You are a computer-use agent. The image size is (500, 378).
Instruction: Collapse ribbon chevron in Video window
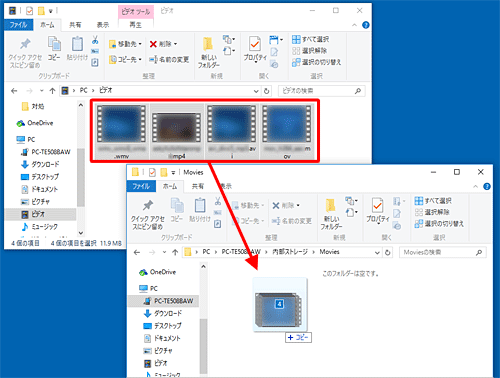[354, 25]
